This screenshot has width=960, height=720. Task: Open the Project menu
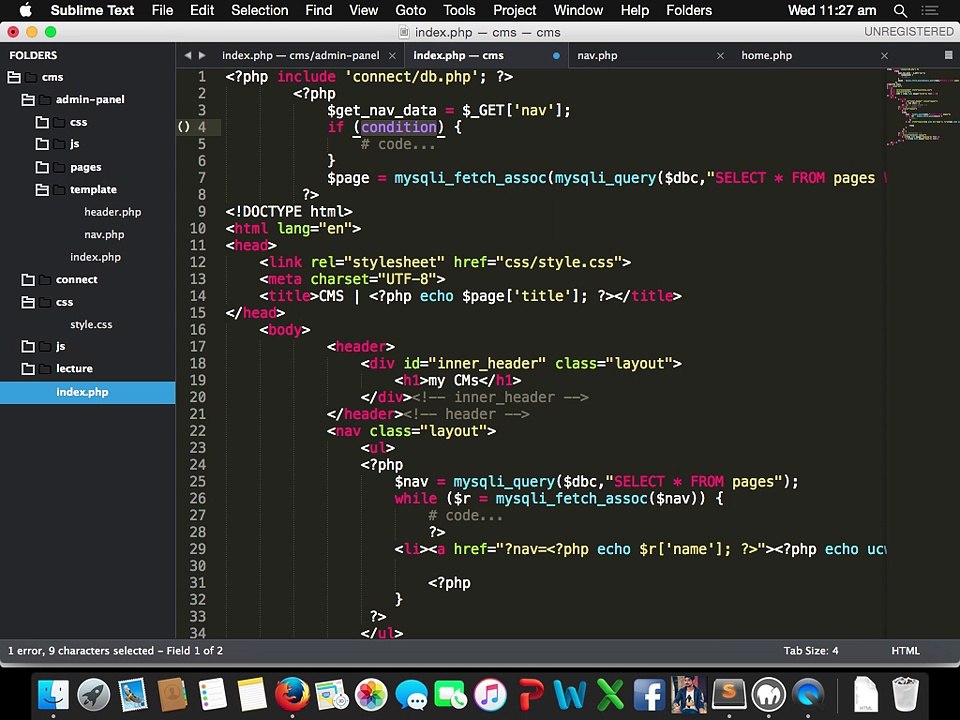click(515, 10)
